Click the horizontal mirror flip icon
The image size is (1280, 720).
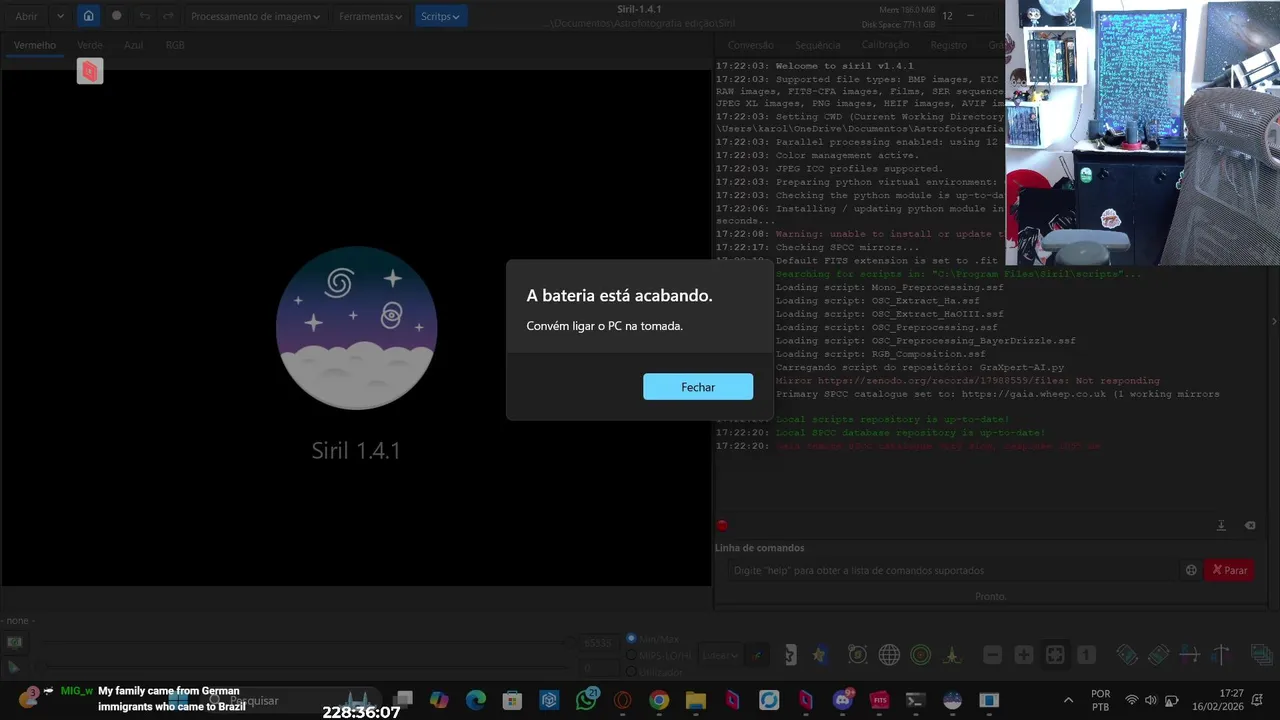pyautogui.click(x=1189, y=655)
